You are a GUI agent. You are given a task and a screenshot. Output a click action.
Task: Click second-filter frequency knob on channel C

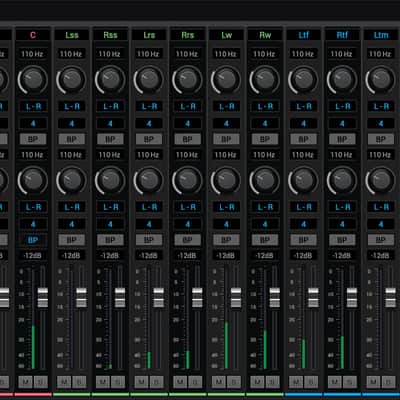33,180
